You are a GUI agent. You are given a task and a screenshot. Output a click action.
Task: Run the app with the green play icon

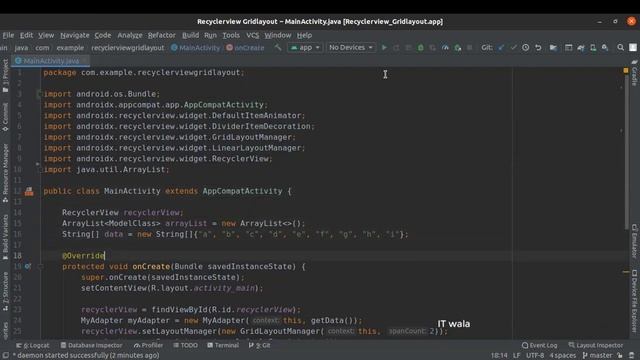tap(384, 48)
